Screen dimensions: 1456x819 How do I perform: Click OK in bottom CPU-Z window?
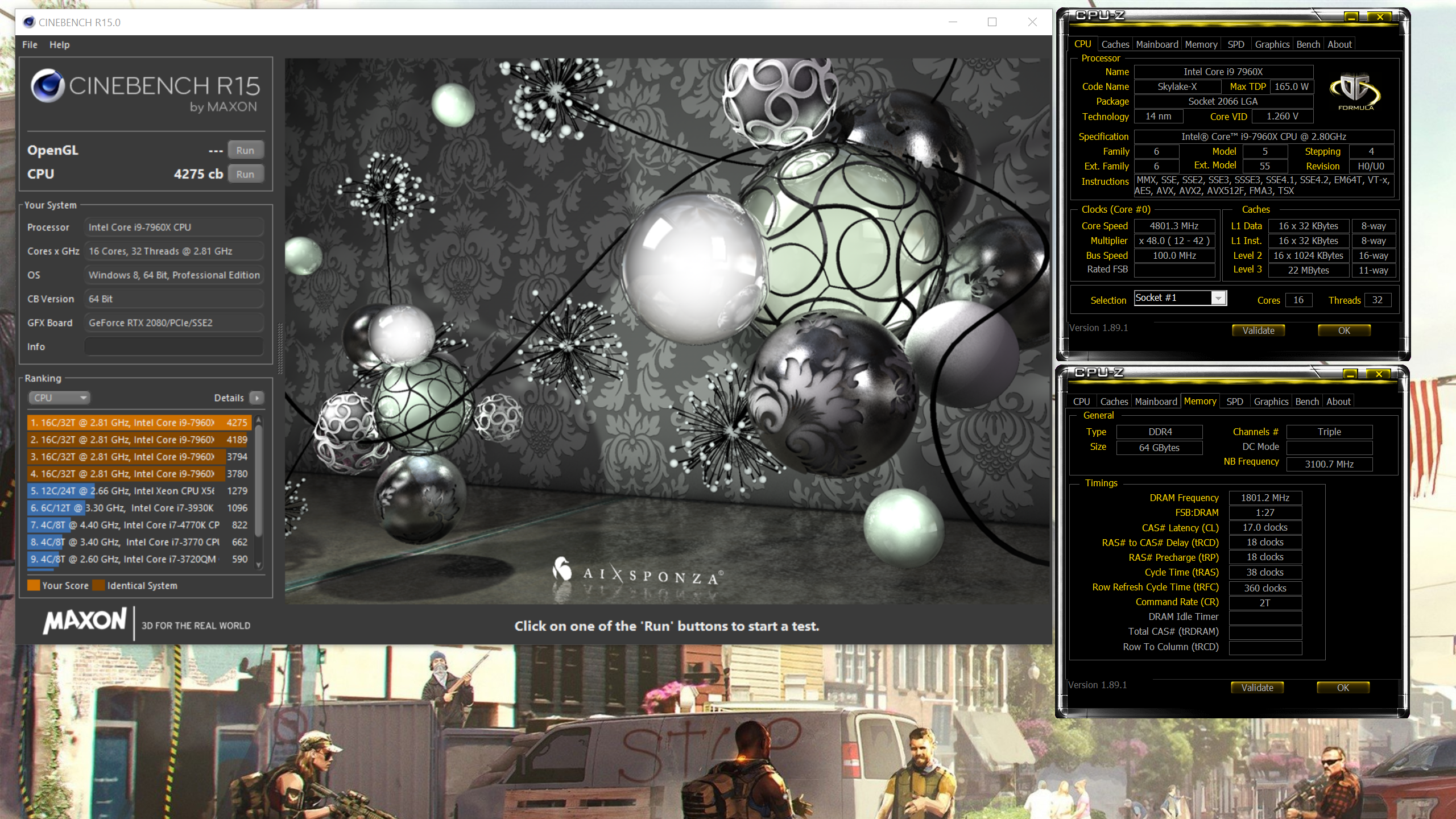coord(1343,688)
